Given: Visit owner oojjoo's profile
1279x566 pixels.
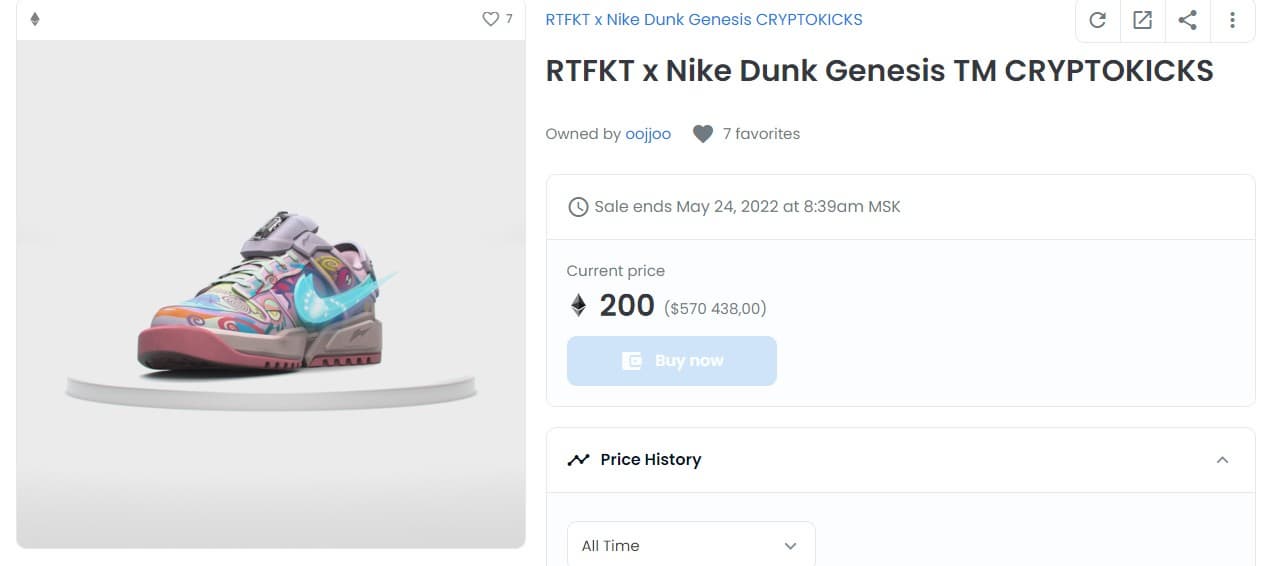Looking at the screenshot, I should (x=648, y=134).
